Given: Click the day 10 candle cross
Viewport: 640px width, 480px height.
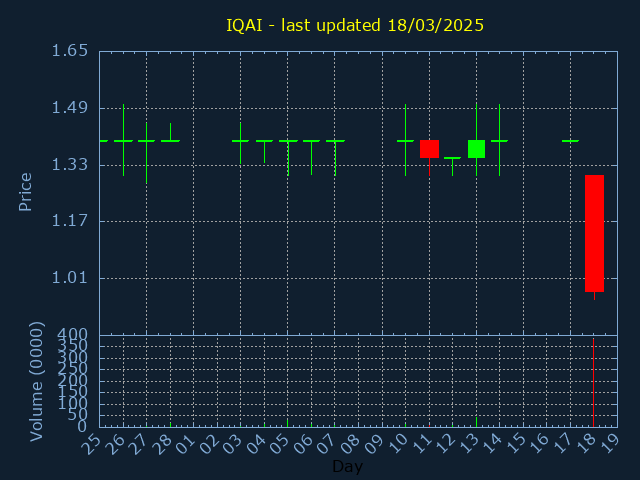Looking at the screenshot, I should 405,140.
